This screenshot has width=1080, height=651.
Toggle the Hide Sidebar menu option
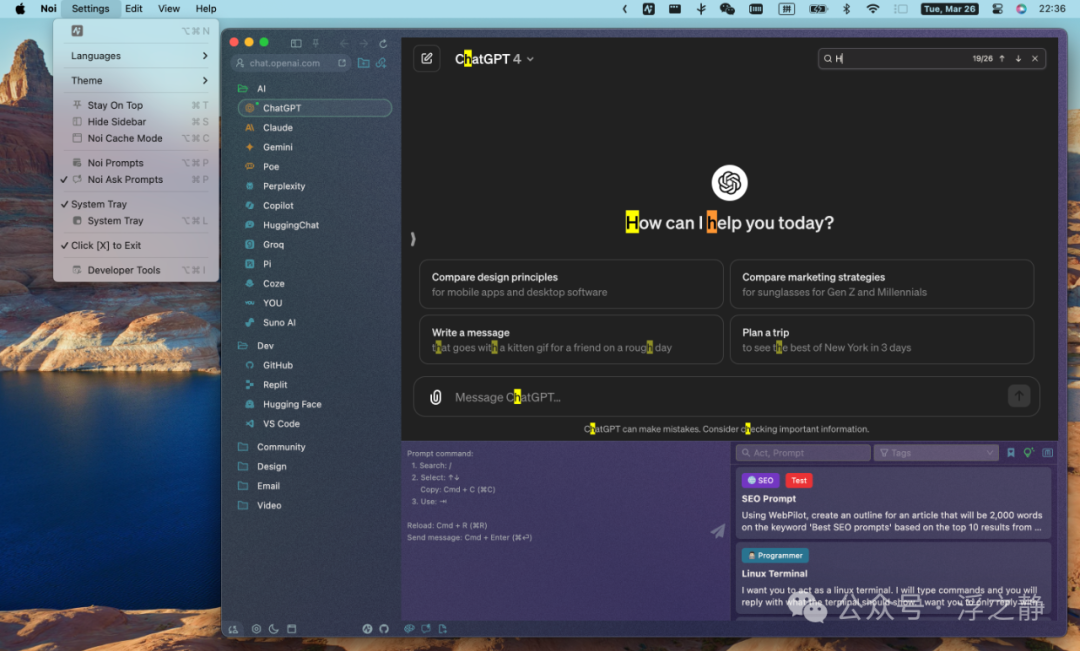point(136,121)
